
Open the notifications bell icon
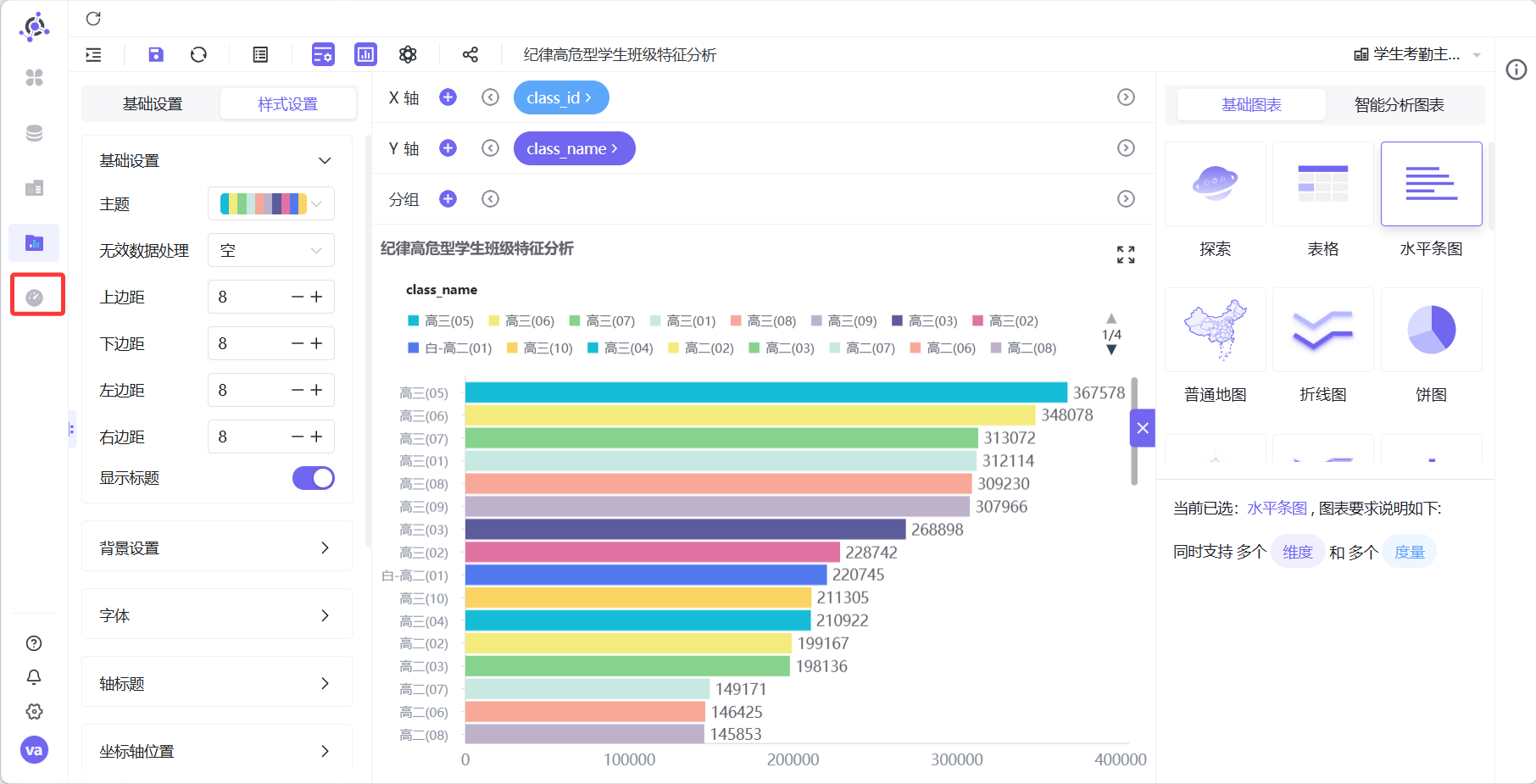click(34, 677)
